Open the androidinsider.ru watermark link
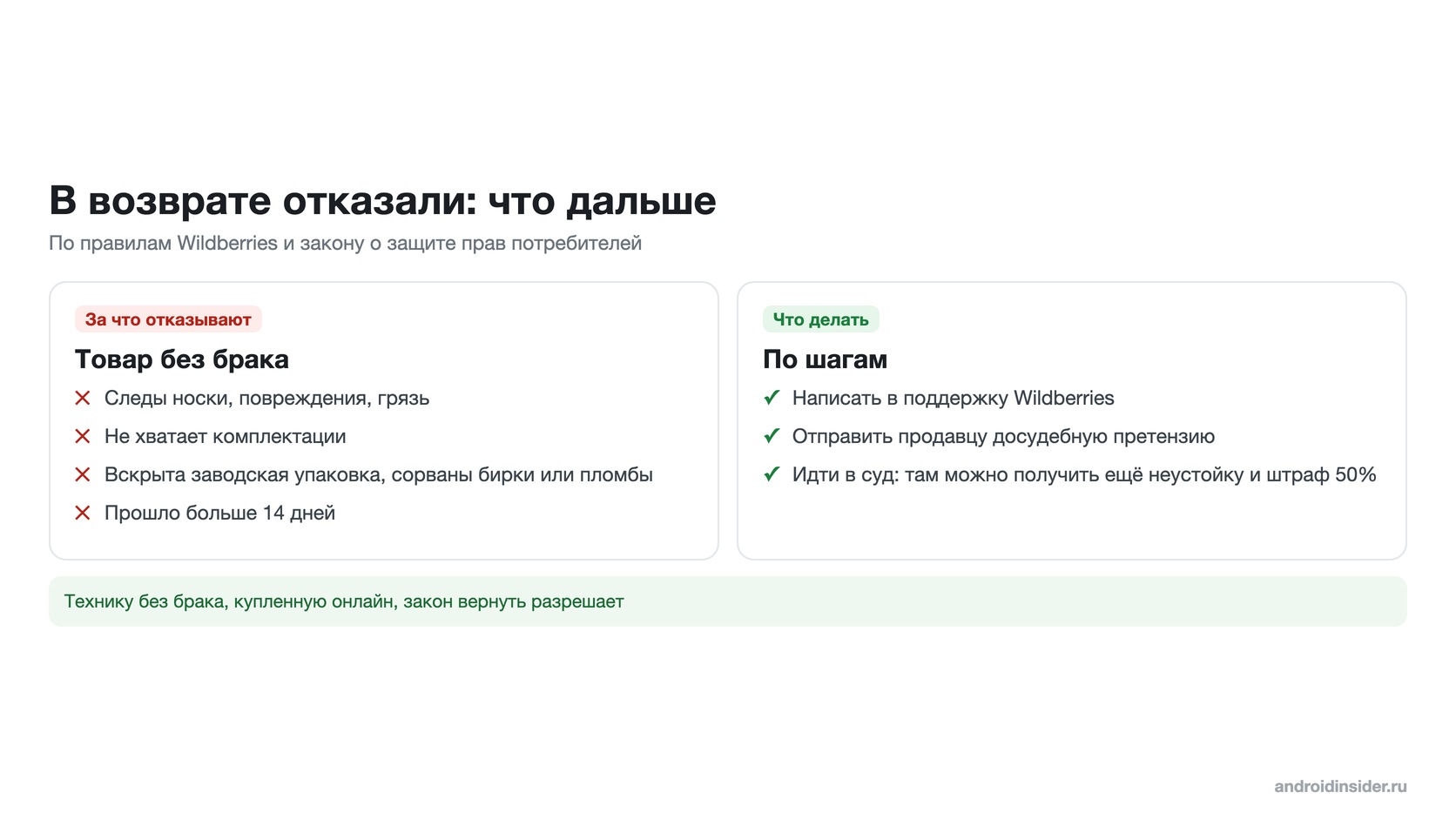The image size is (1456, 819). (1340, 786)
